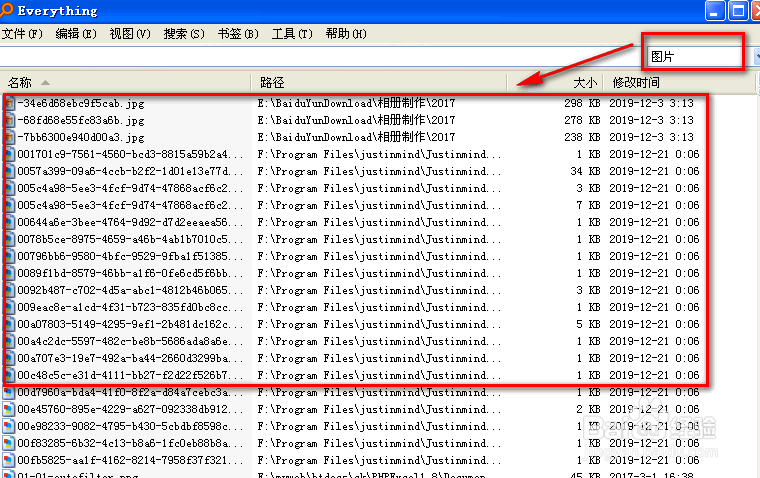Click the Everything search input field

tap(320, 57)
